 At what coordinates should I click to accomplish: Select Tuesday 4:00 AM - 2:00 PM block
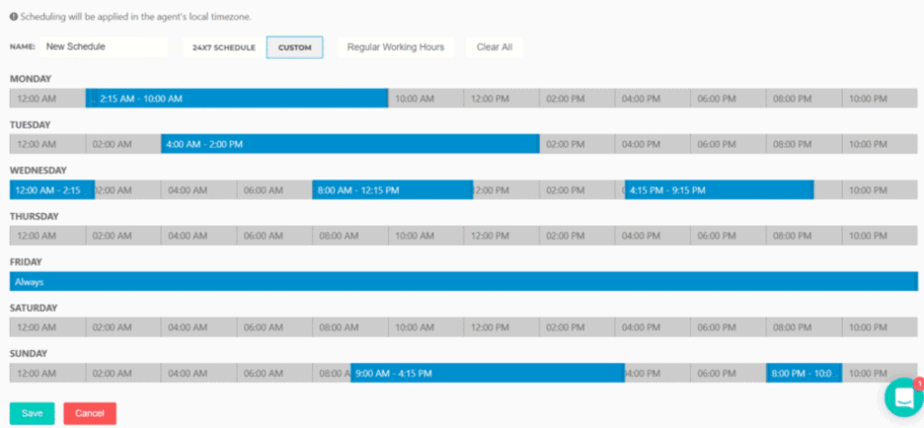pos(350,144)
